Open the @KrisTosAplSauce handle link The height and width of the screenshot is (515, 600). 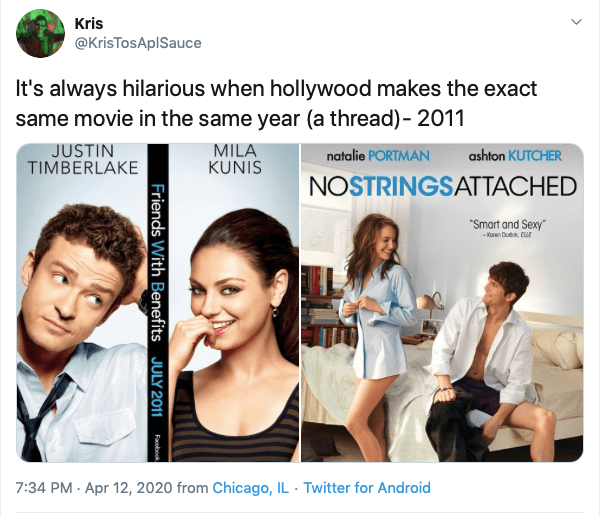138,43
